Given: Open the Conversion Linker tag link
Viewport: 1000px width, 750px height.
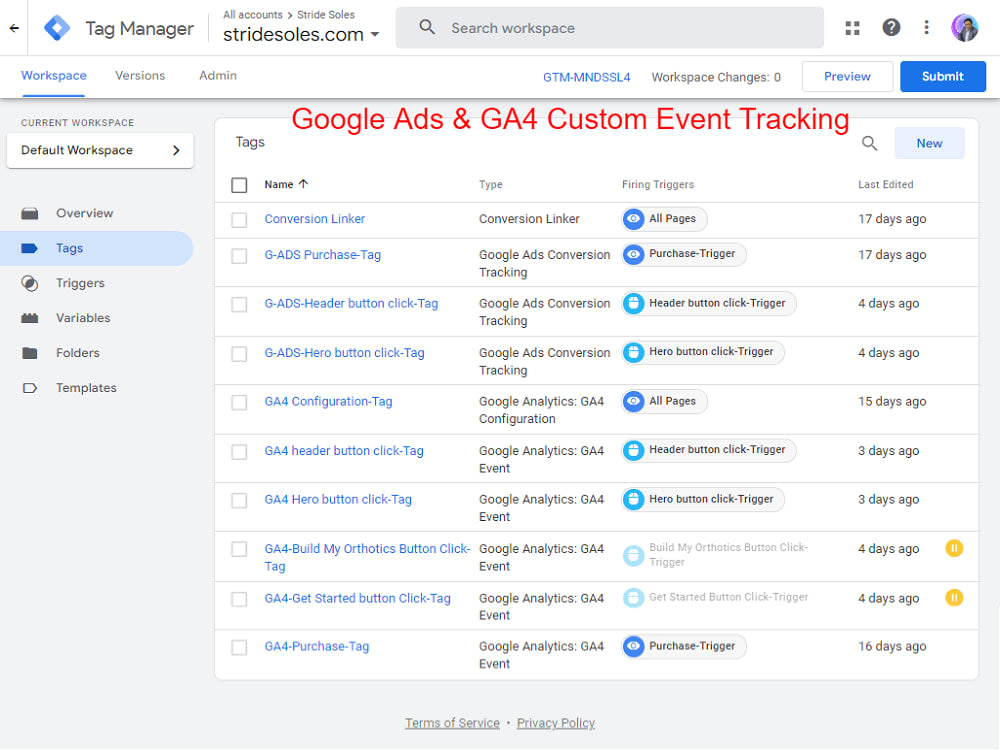Looking at the screenshot, I should 314,219.
